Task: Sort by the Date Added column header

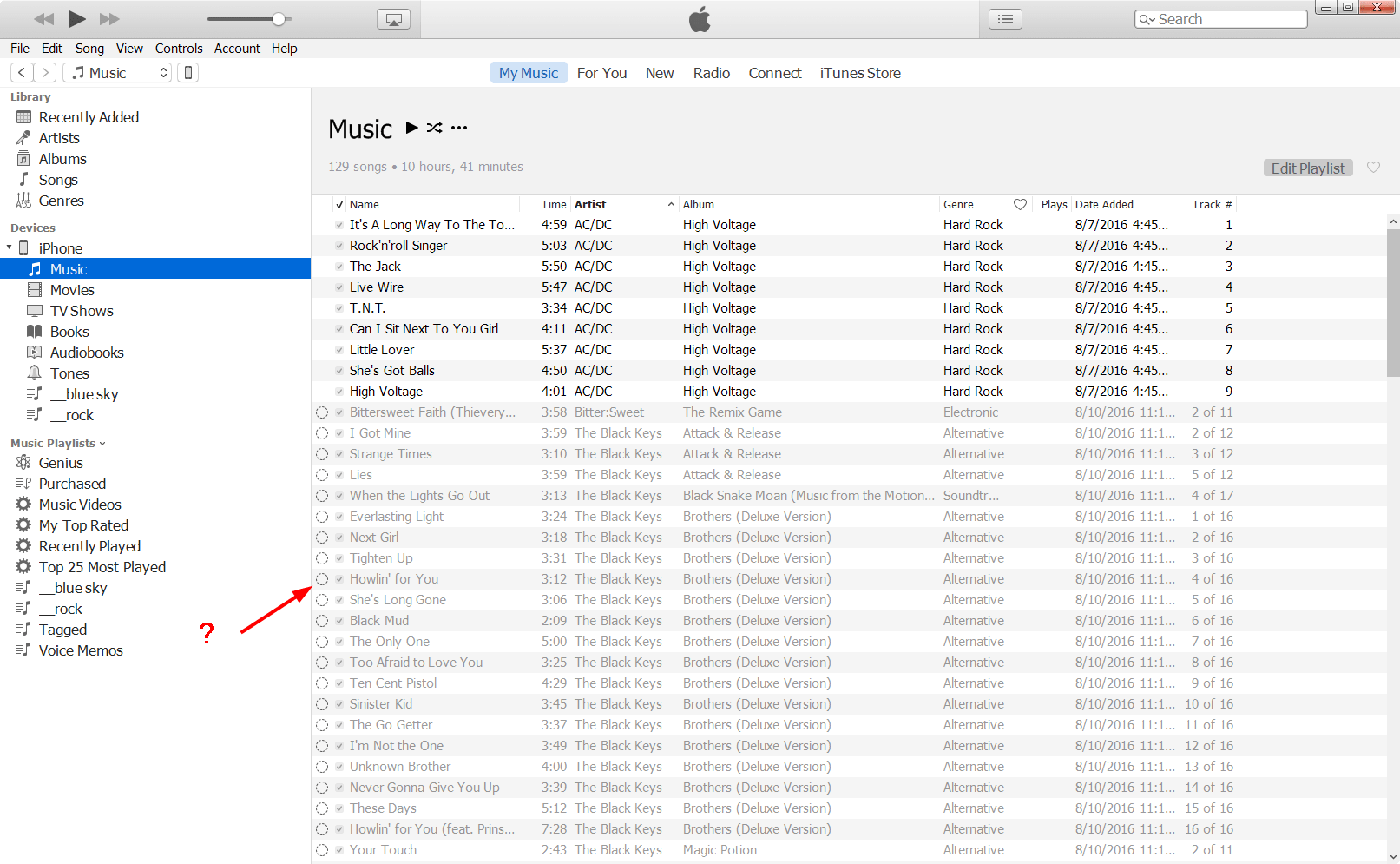Action: tap(1126, 205)
